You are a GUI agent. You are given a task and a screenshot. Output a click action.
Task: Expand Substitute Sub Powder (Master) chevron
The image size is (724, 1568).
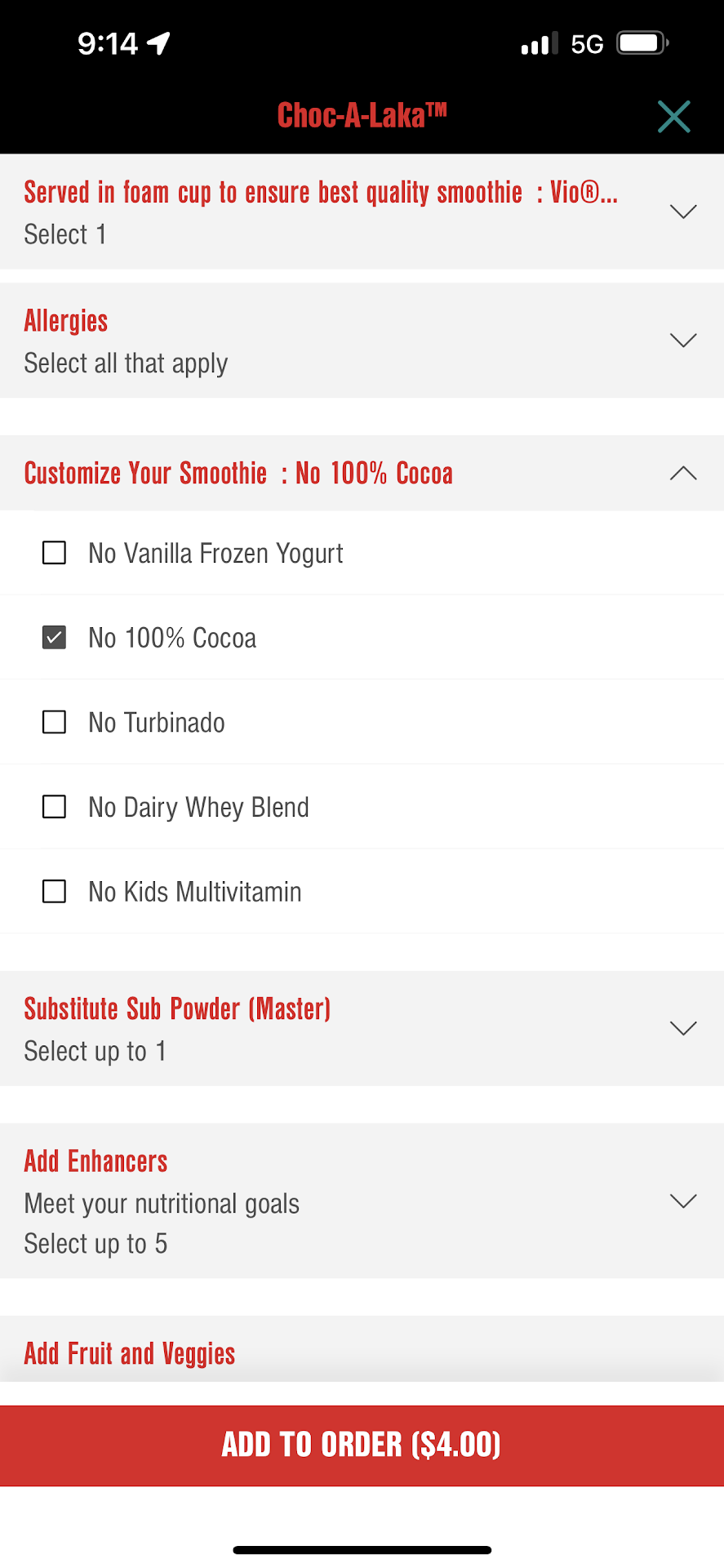click(682, 1028)
